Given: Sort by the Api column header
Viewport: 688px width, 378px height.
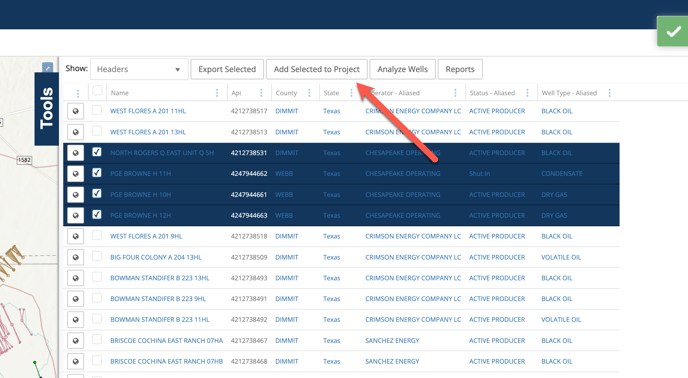Looking at the screenshot, I should pyautogui.click(x=236, y=93).
